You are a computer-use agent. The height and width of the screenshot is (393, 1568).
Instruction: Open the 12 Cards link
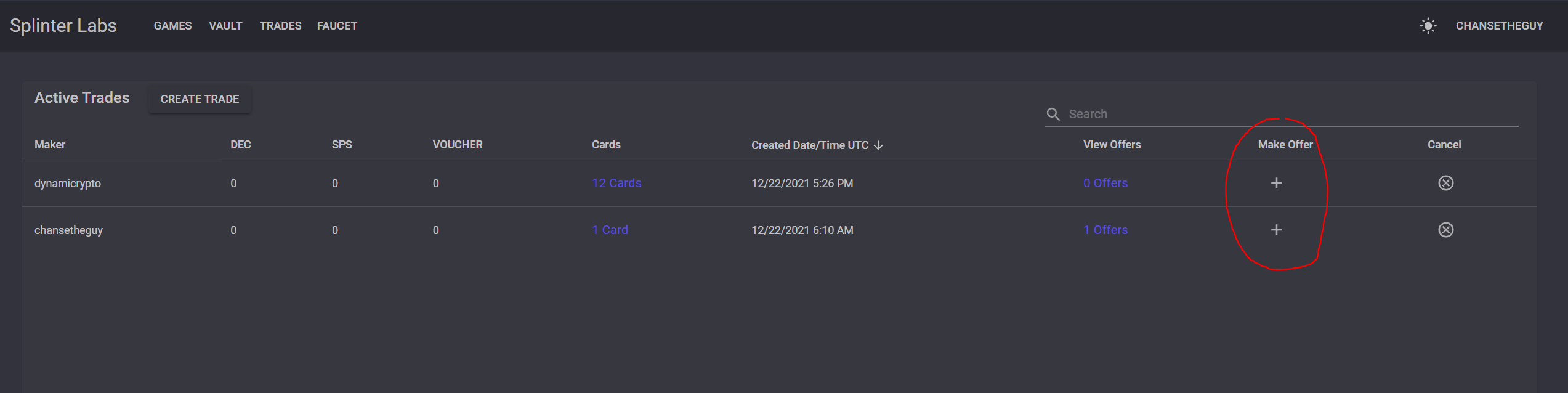616,183
